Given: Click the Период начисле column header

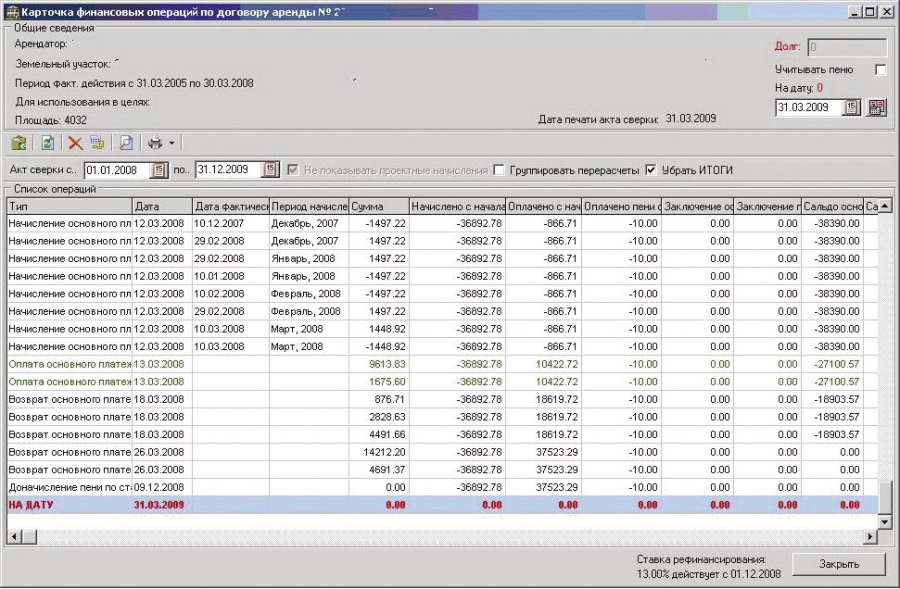Looking at the screenshot, I should pos(309,206).
